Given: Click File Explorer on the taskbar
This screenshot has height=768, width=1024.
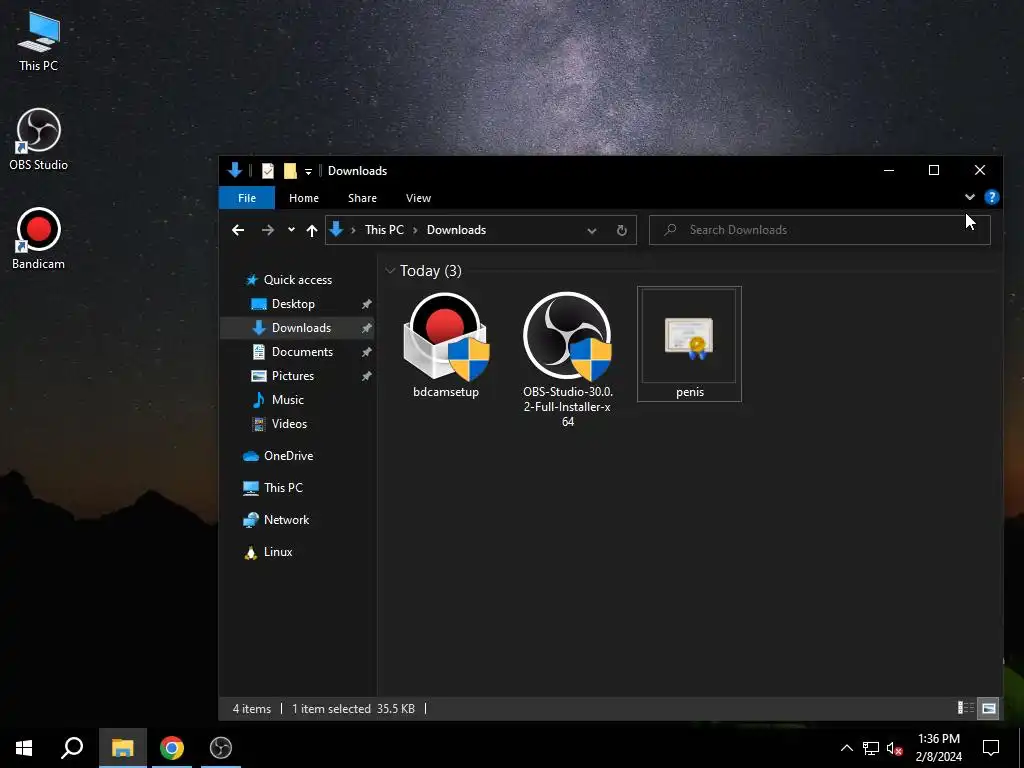Looking at the screenshot, I should [122, 748].
